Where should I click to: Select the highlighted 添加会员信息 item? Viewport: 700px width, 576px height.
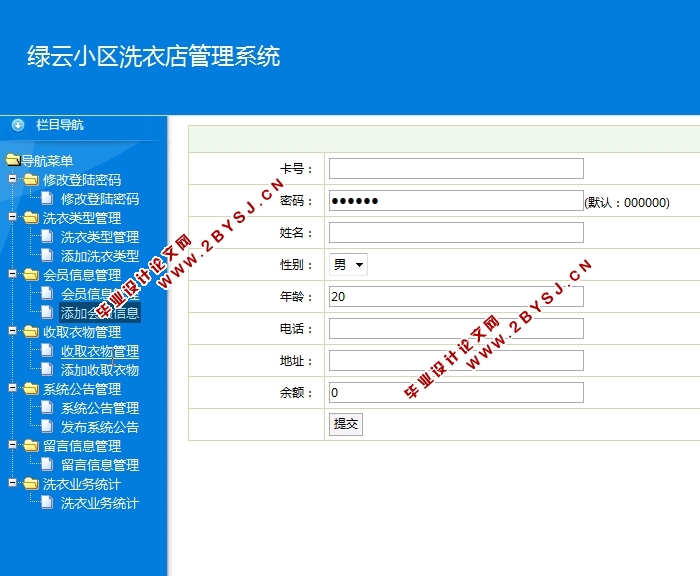point(100,313)
